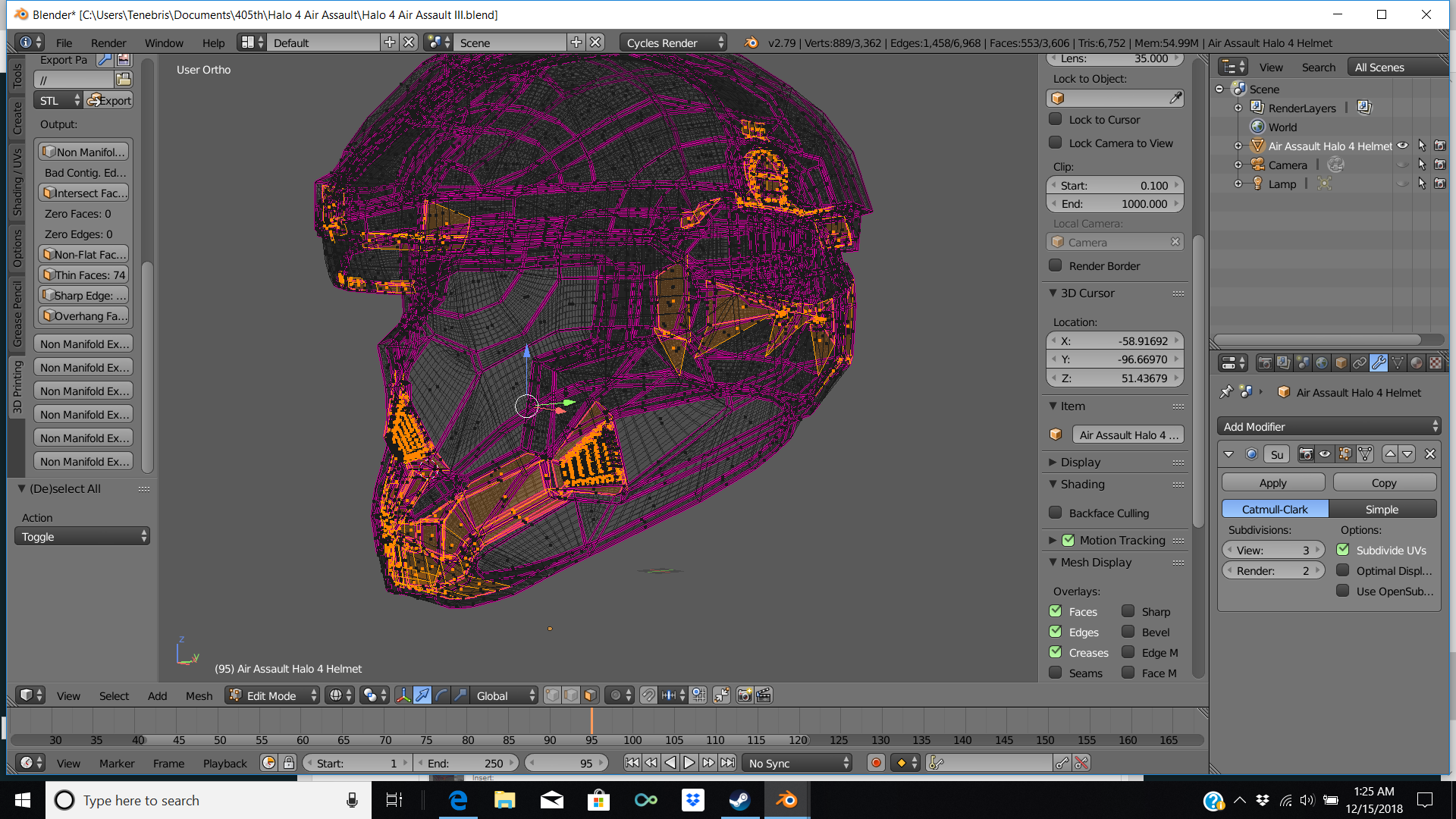Toggle Subdivide UVs option

tap(1342, 550)
